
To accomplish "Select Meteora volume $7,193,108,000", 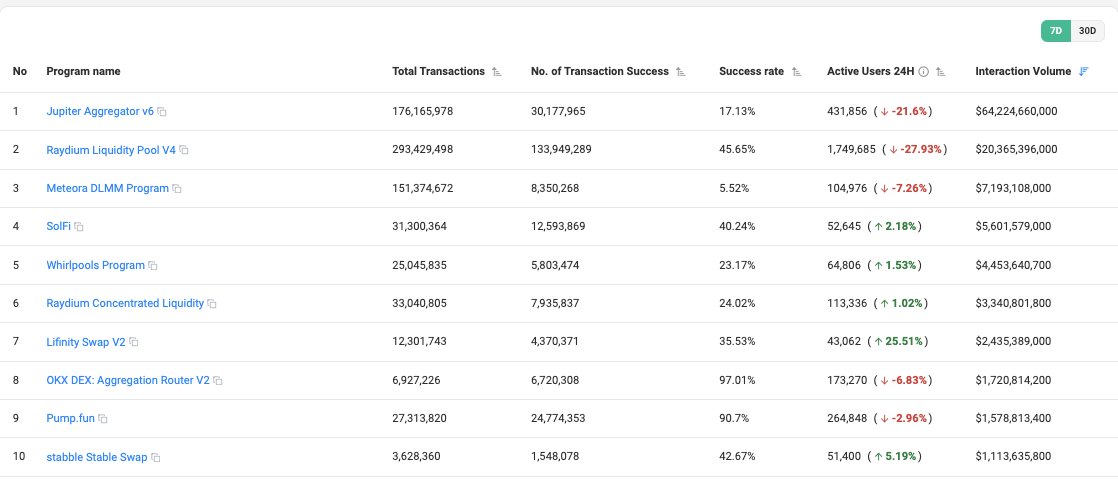I will coord(1013,188).
